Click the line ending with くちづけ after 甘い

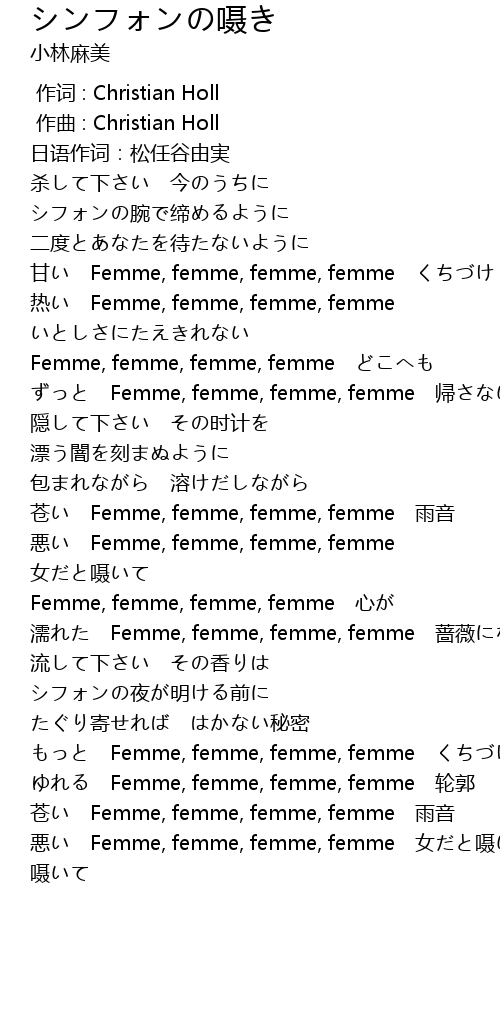point(262,273)
